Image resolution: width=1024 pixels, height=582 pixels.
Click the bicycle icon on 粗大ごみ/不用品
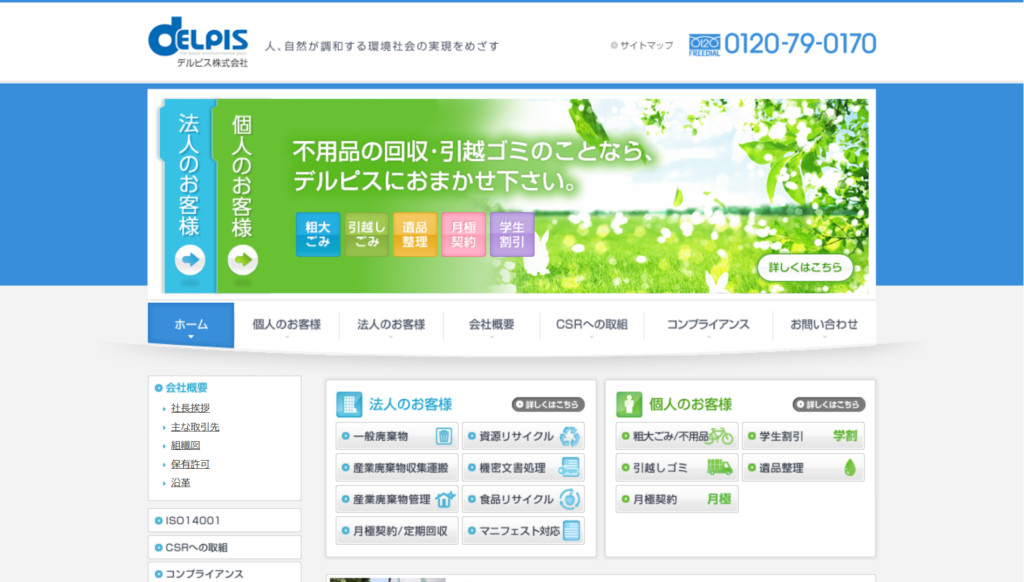721,436
